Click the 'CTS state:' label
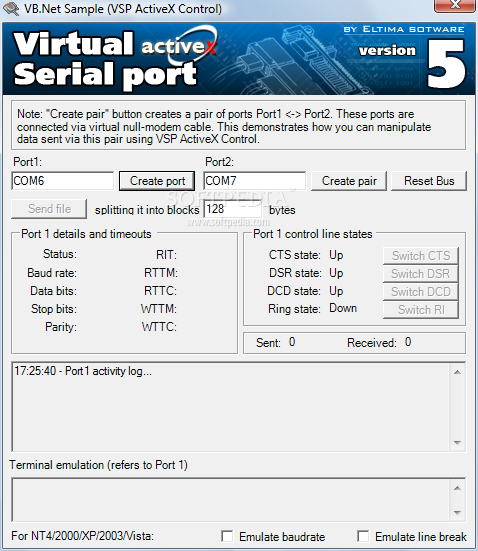 (x=295, y=255)
